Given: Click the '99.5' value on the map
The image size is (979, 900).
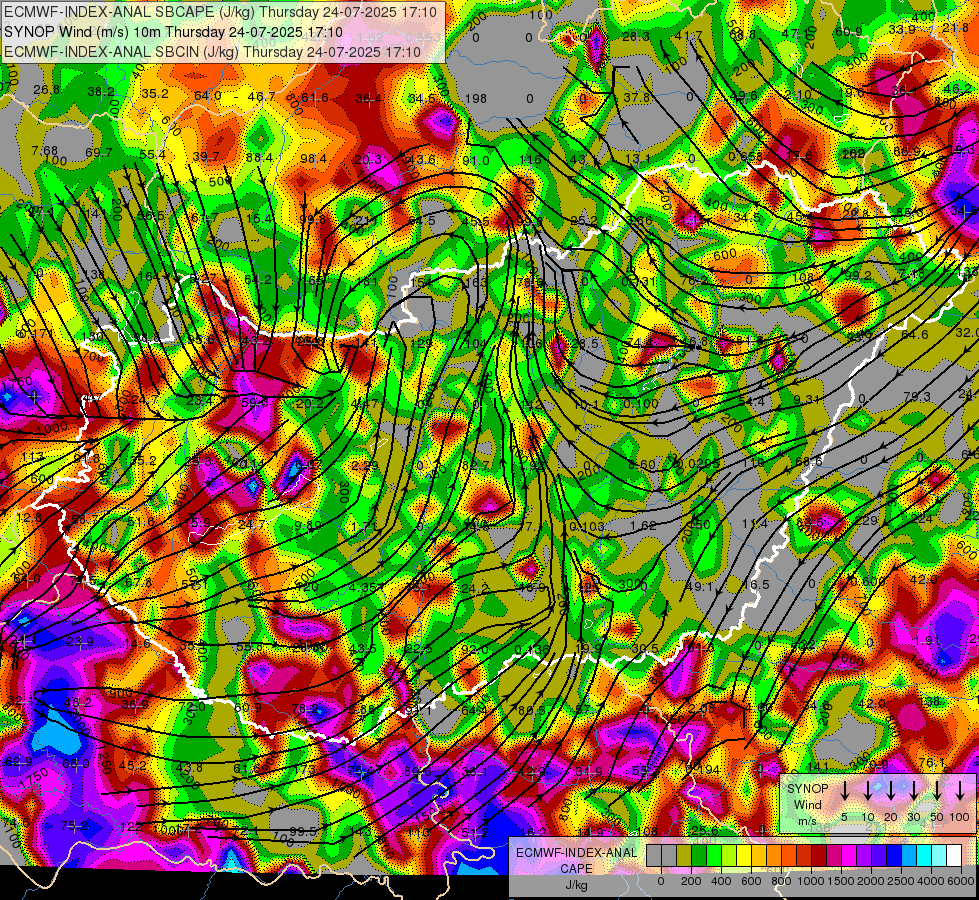Looking at the screenshot, I should pyautogui.click(x=303, y=831).
